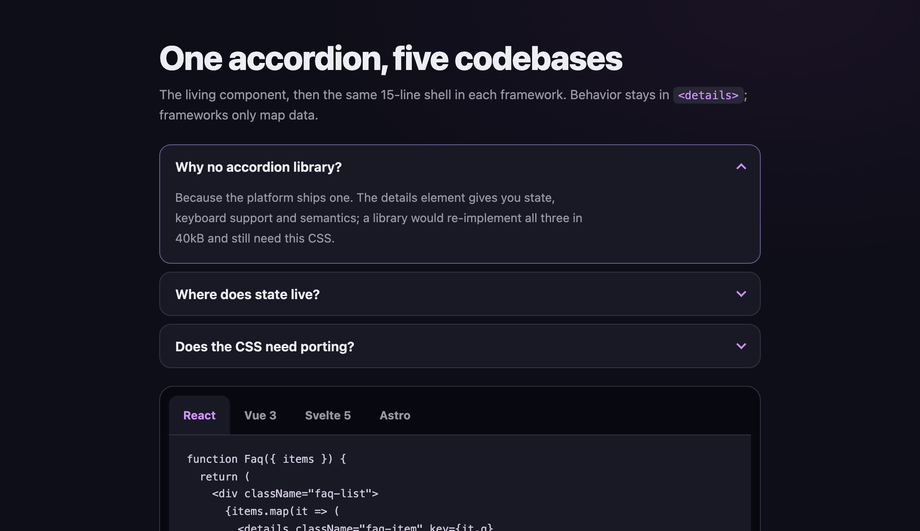Click the 'Why no accordion library?' summary heading

[258, 167]
